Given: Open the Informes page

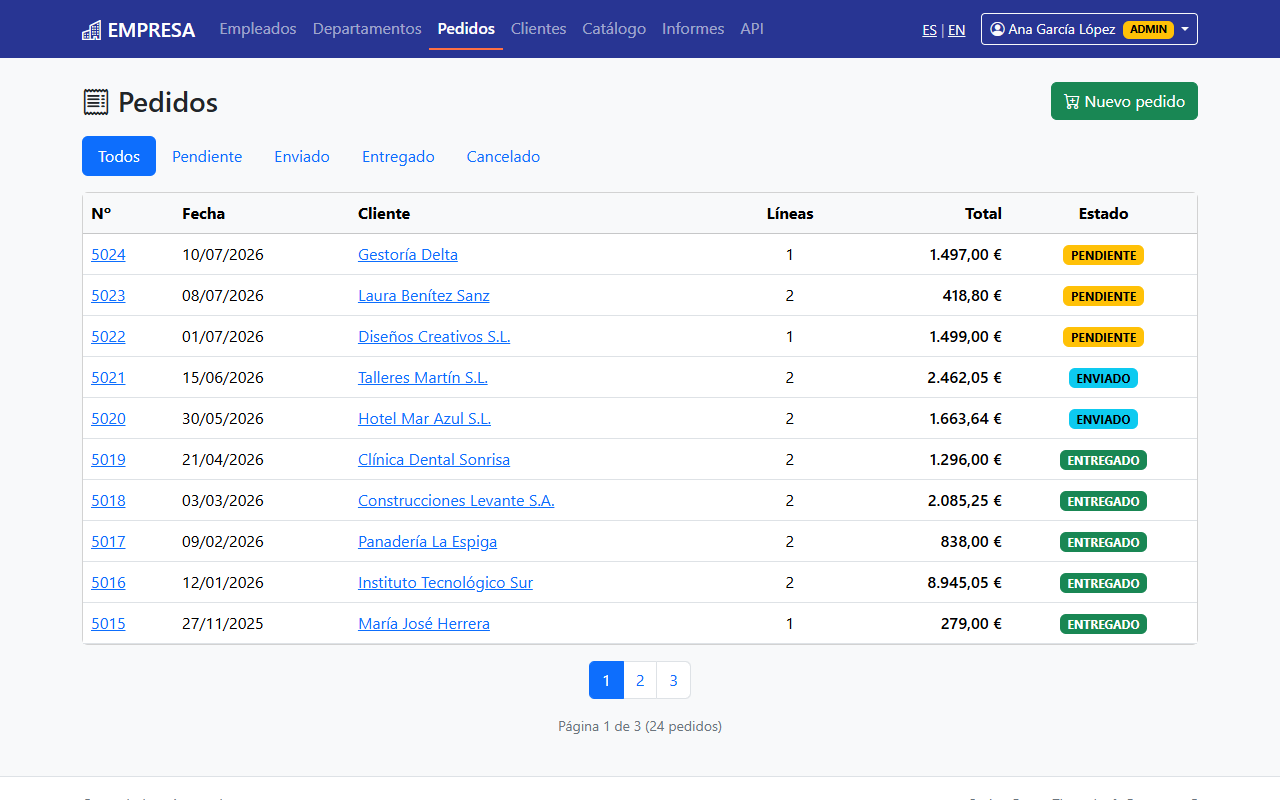Looking at the screenshot, I should pyautogui.click(x=693, y=29).
